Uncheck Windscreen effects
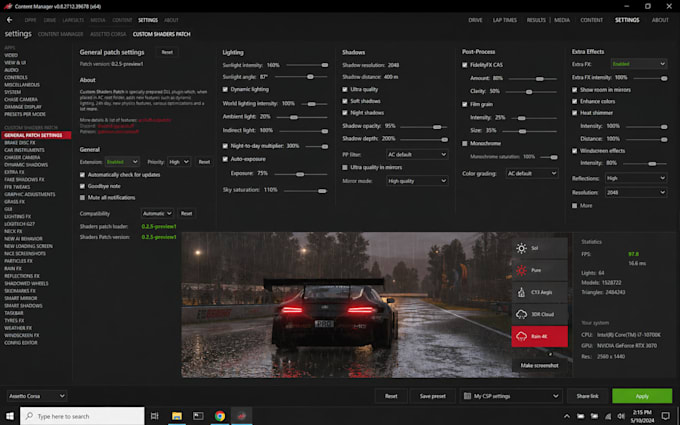The width and height of the screenshot is (680, 425). 575,151
